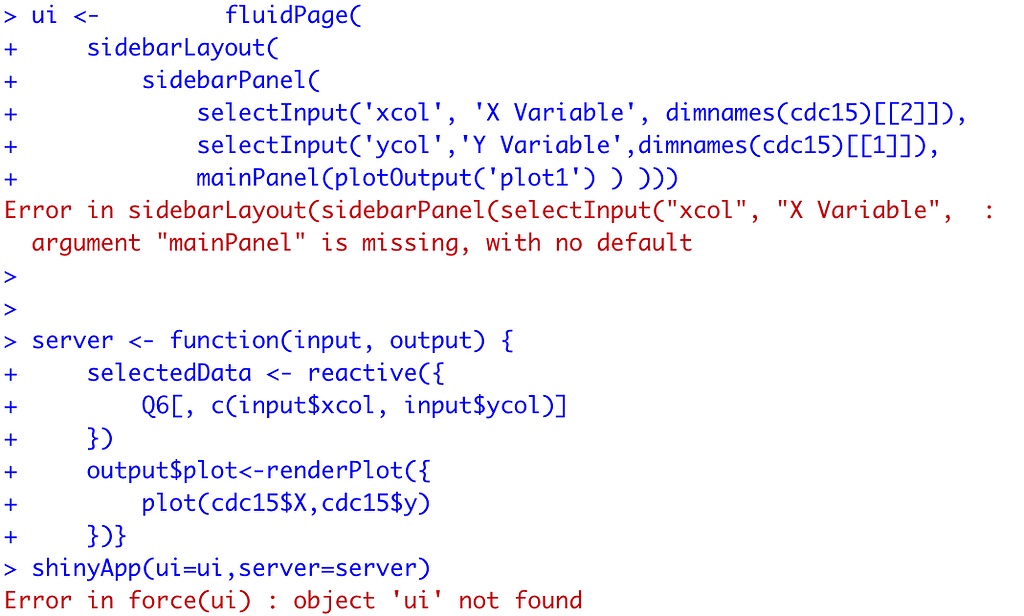The image size is (1024, 616).
Task: Click the object 'ui' not found error
Action: pyautogui.click(x=438, y=601)
